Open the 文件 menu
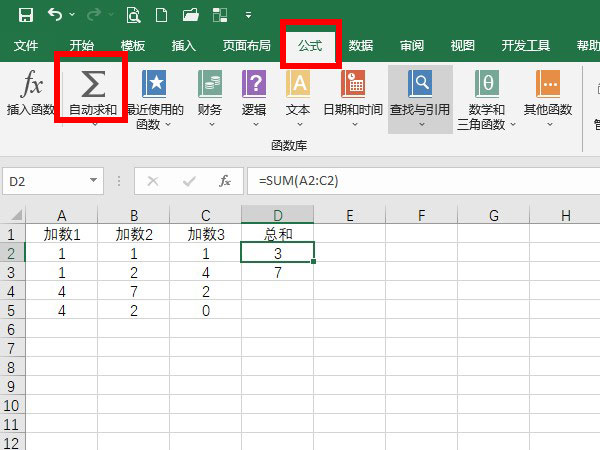This screenshot has width=600, height=450. pyautogui.click(x=26, y=46)
